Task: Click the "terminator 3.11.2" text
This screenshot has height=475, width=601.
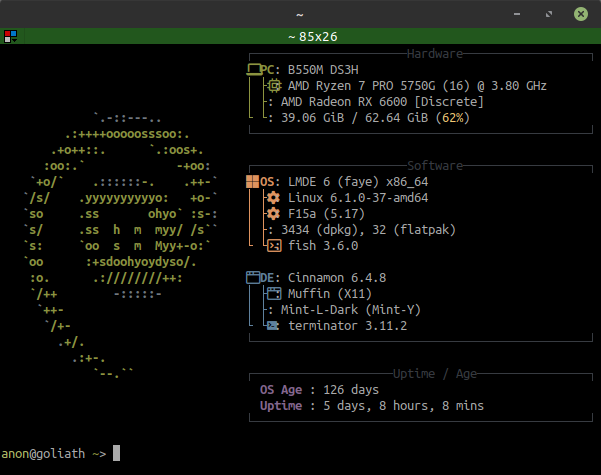Action: point(348,325)
